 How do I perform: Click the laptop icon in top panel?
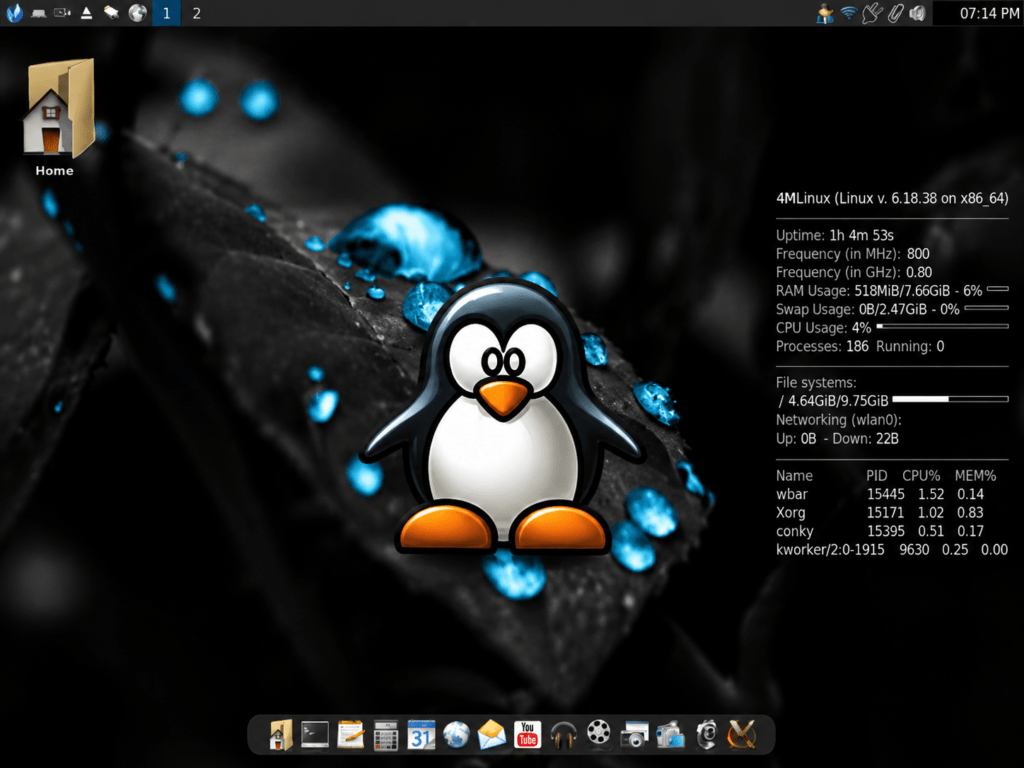tap(39, 13)
